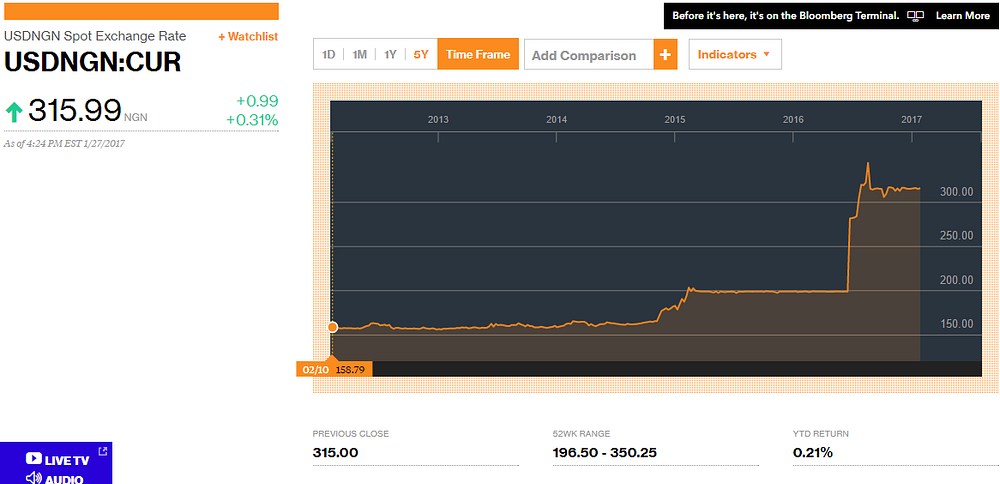Image resolution: width=1000 pixels, height=484 pixels.
Task: Click the Audio speaker icon
Action: [x=33, y=478]
